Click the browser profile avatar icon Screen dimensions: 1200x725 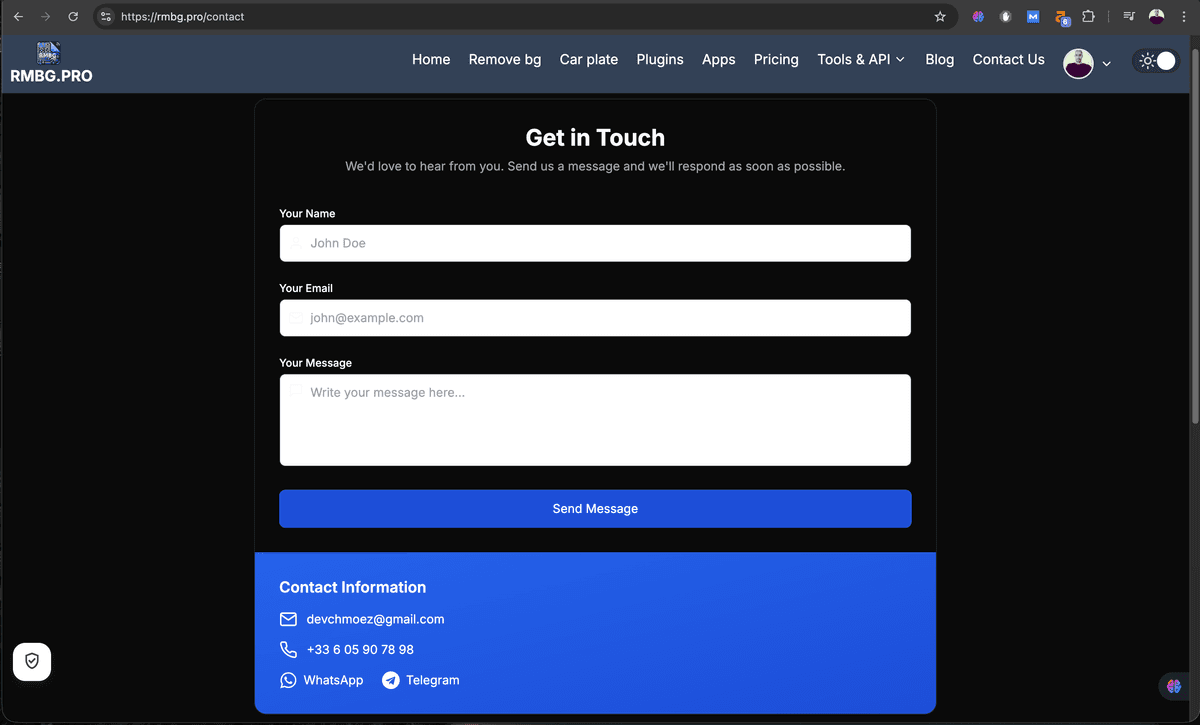click(1157, 16)
